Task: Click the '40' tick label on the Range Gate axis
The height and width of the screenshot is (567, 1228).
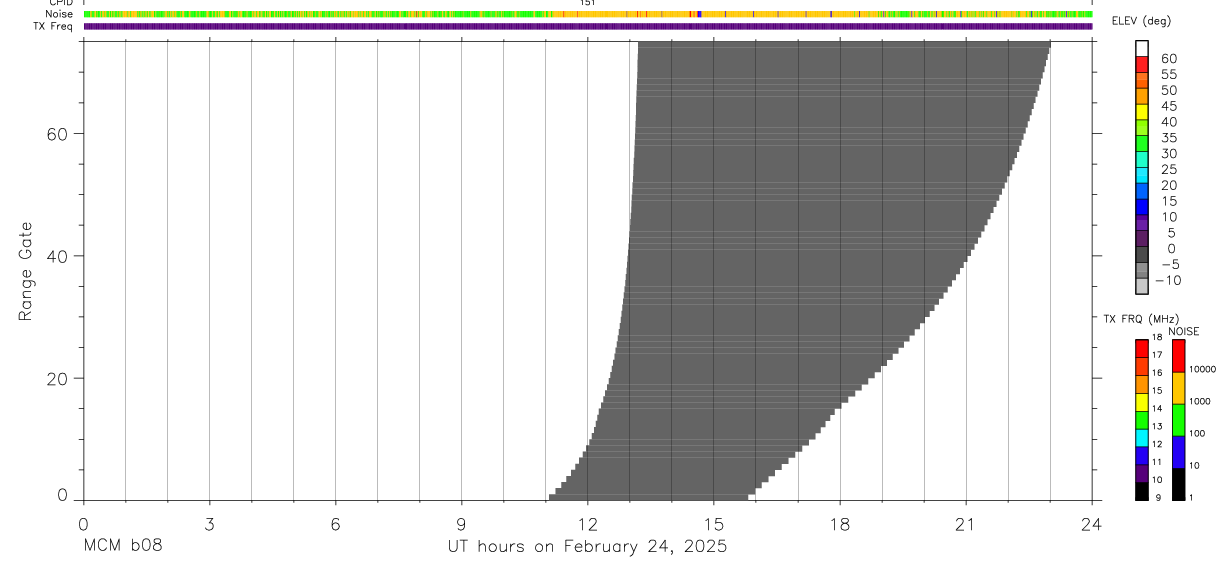Action: coord(57,256)
